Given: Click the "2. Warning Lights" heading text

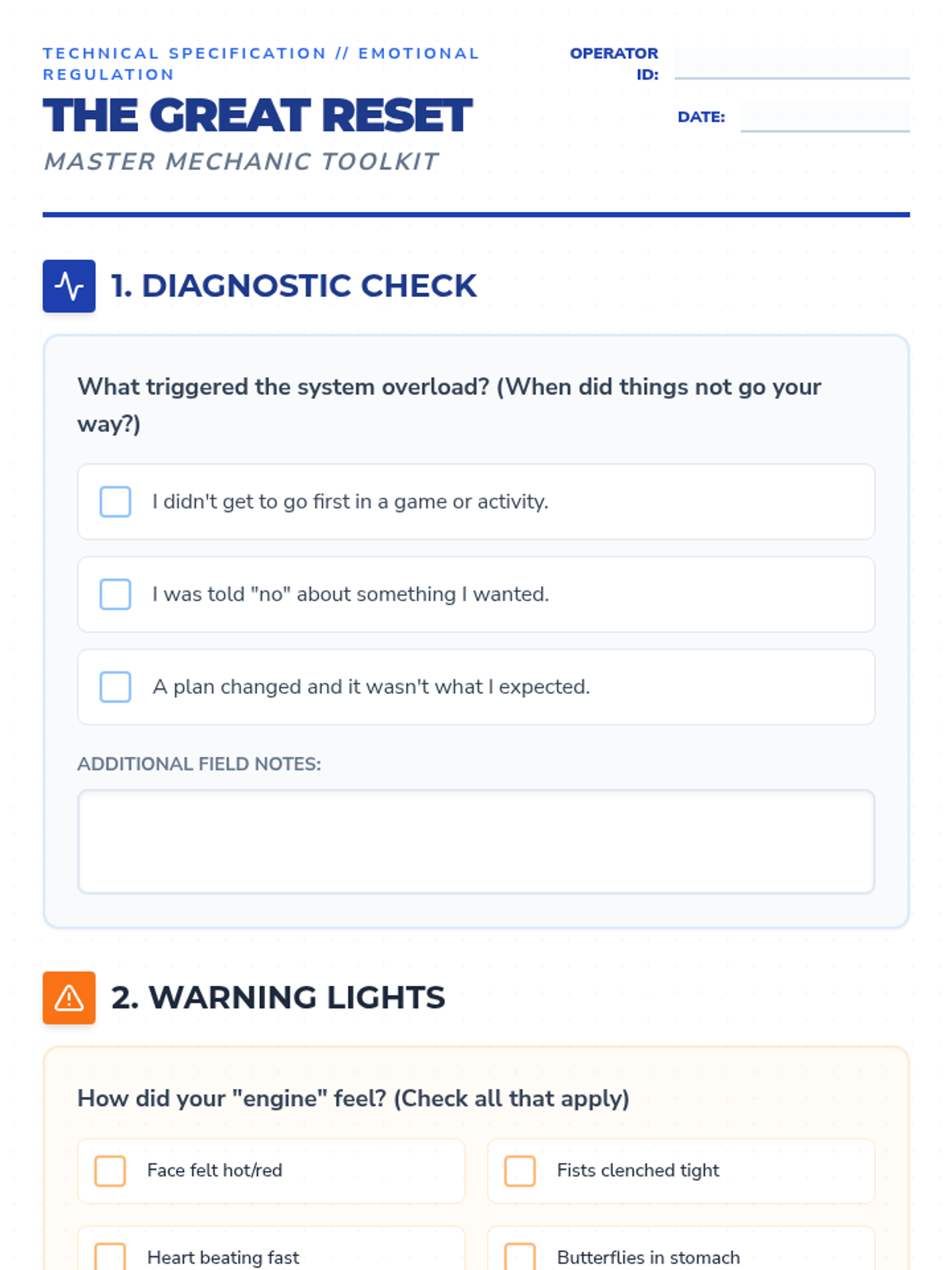Looking at the screenshot, I should [x=278, y=998].
